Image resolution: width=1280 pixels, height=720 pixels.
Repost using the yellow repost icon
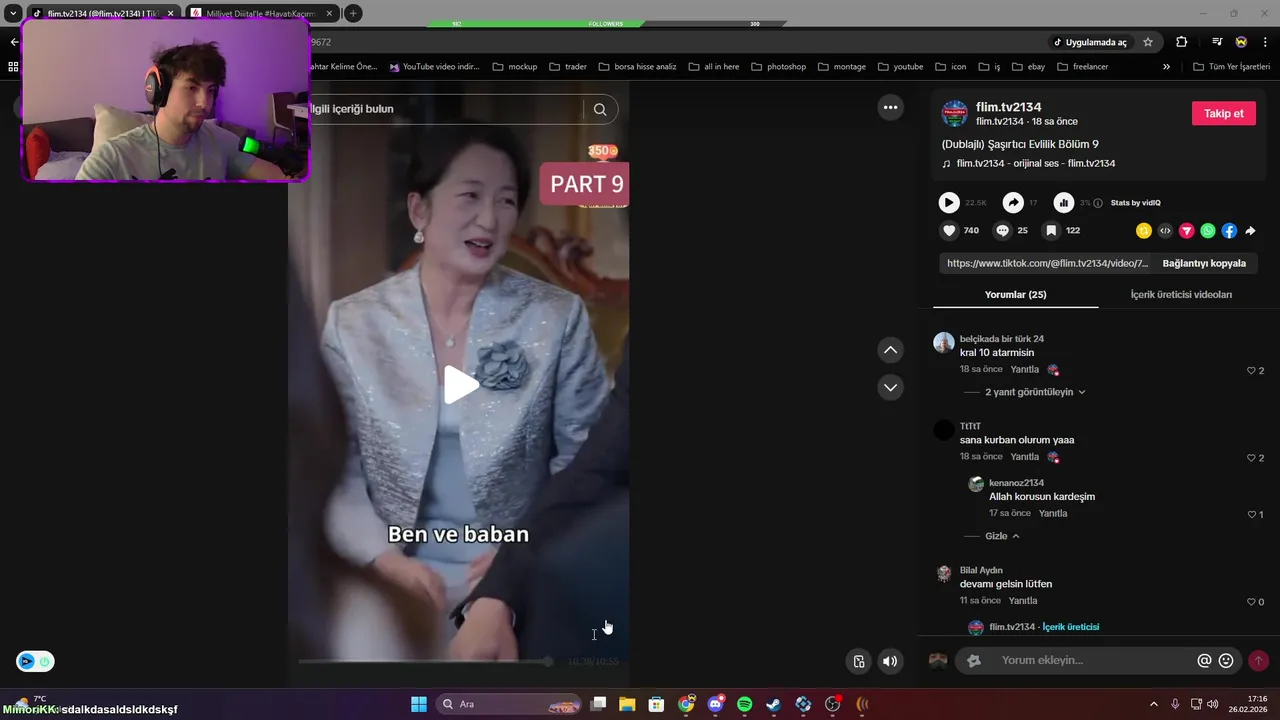coord(1144,231)
